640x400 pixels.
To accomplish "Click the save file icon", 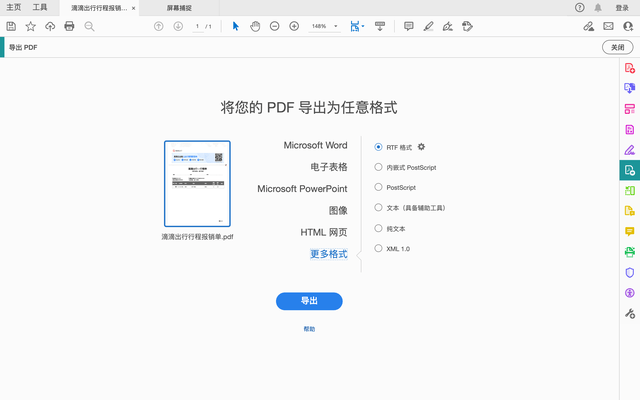I will point(11,27).
